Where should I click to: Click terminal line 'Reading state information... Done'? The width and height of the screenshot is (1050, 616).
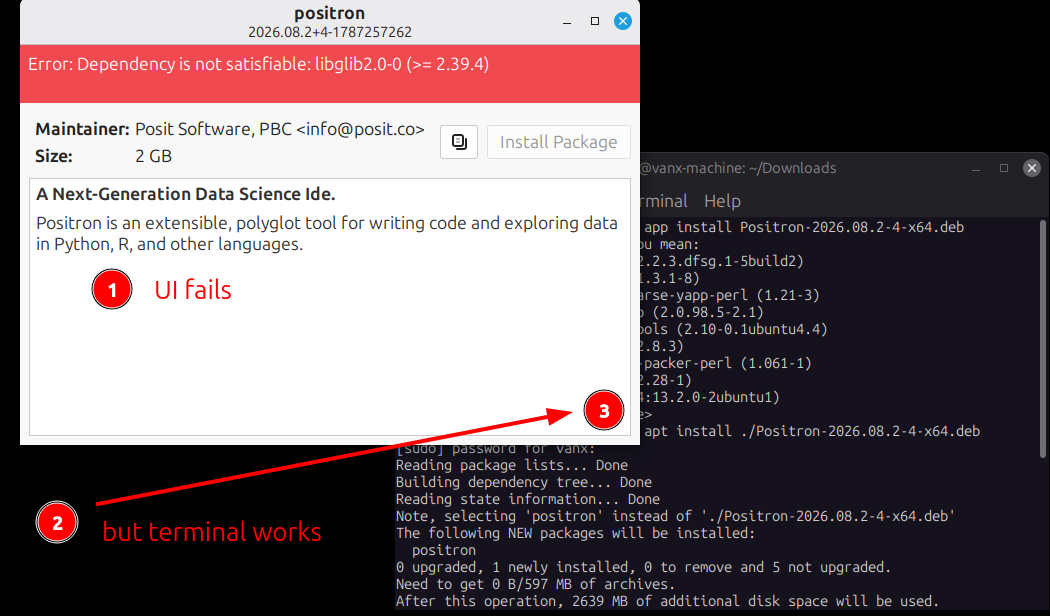pyautogui.click(x=528, y=499)
